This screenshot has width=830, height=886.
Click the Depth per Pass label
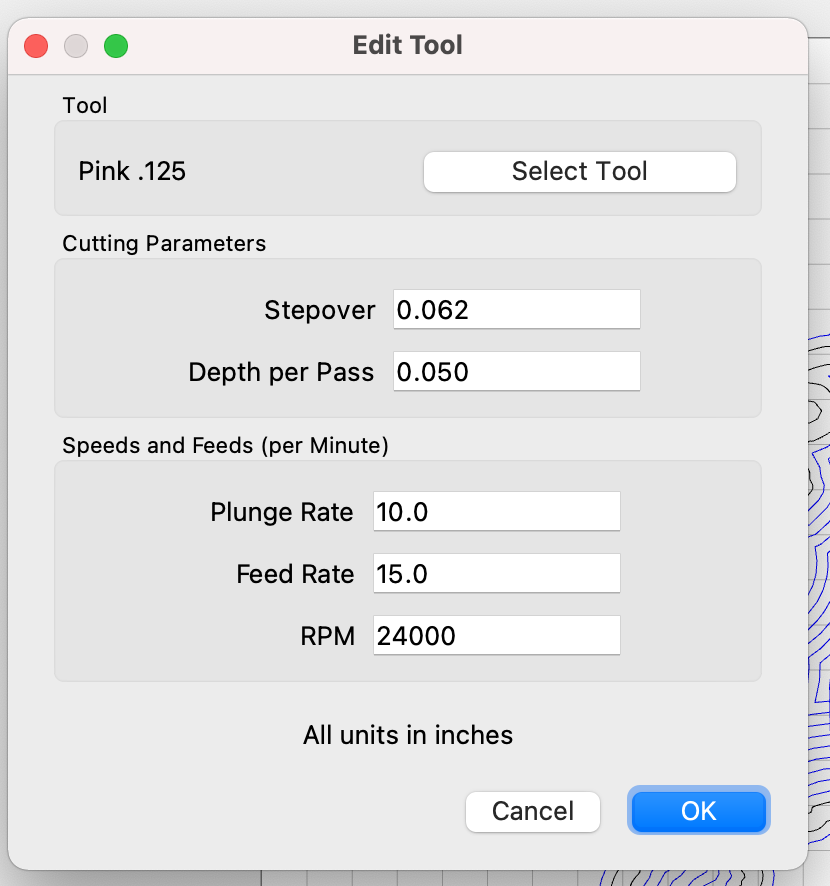pyautogui.click(x=281, y=372)
